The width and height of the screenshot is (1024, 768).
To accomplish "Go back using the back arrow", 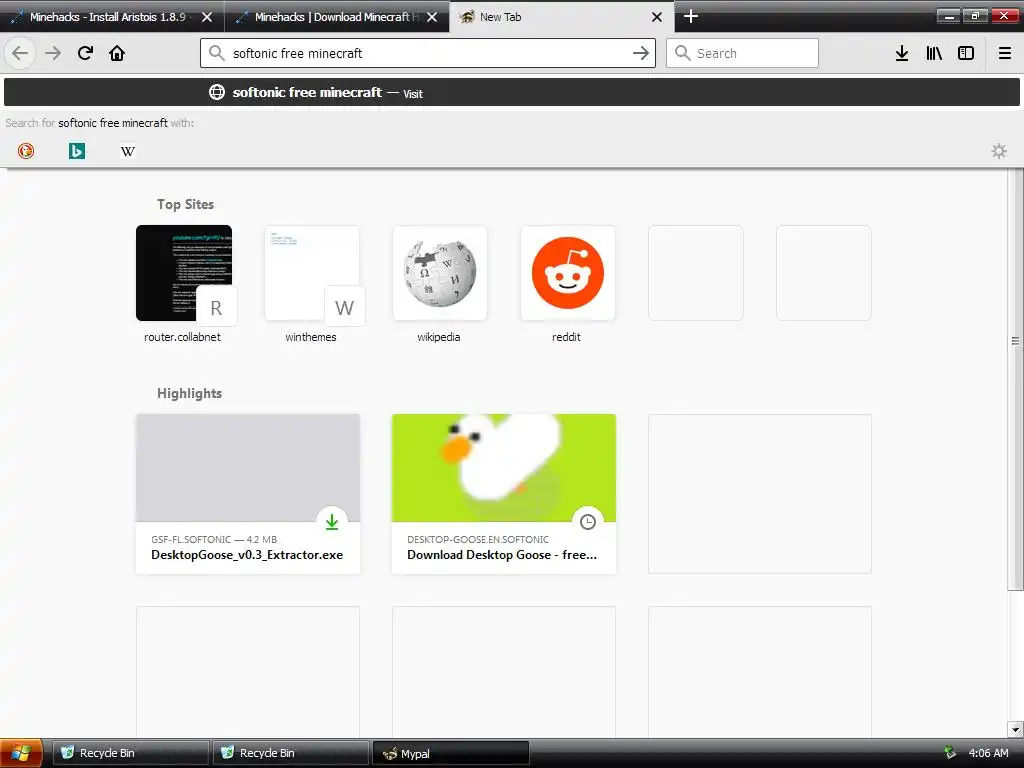I will [20, 53].
